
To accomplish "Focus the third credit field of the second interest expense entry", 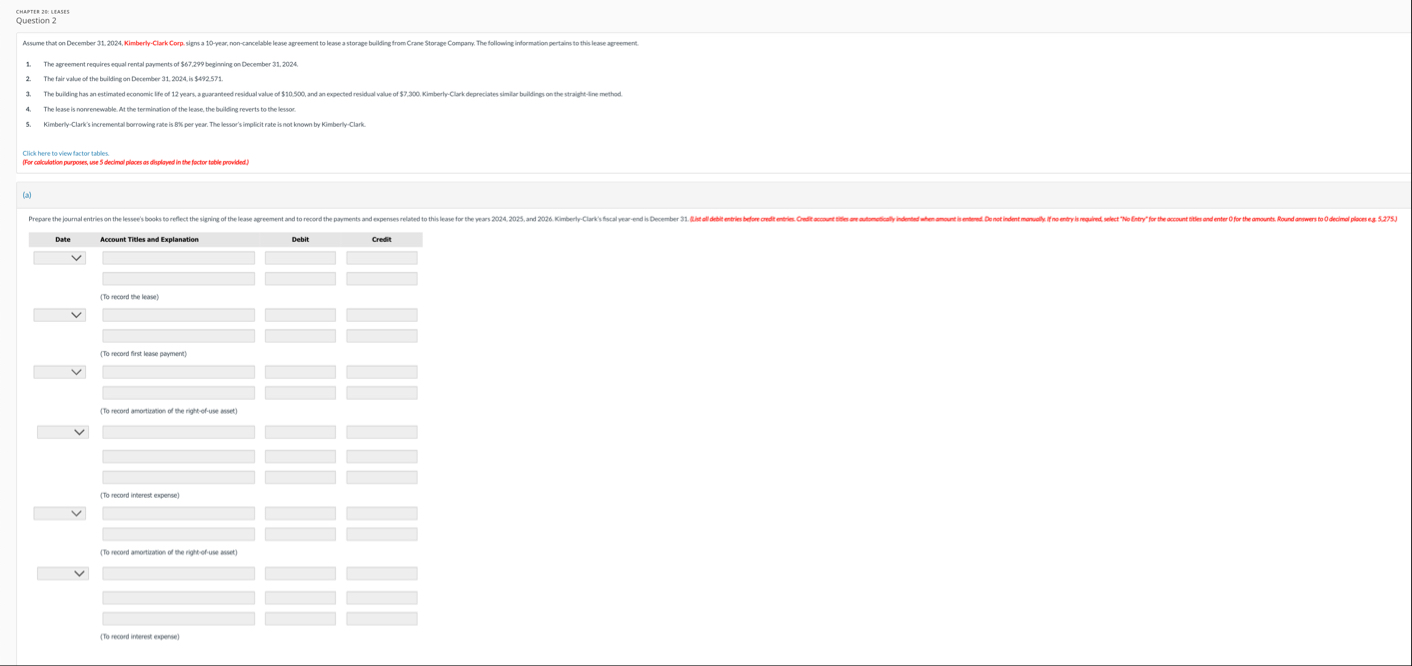I will pyautogui.click(x=382, y=618).
